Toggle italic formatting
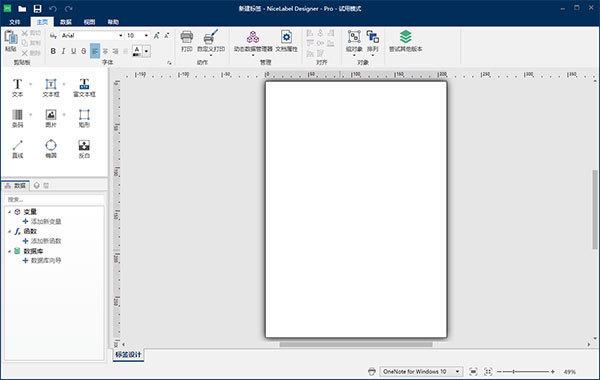 (63, 51)
